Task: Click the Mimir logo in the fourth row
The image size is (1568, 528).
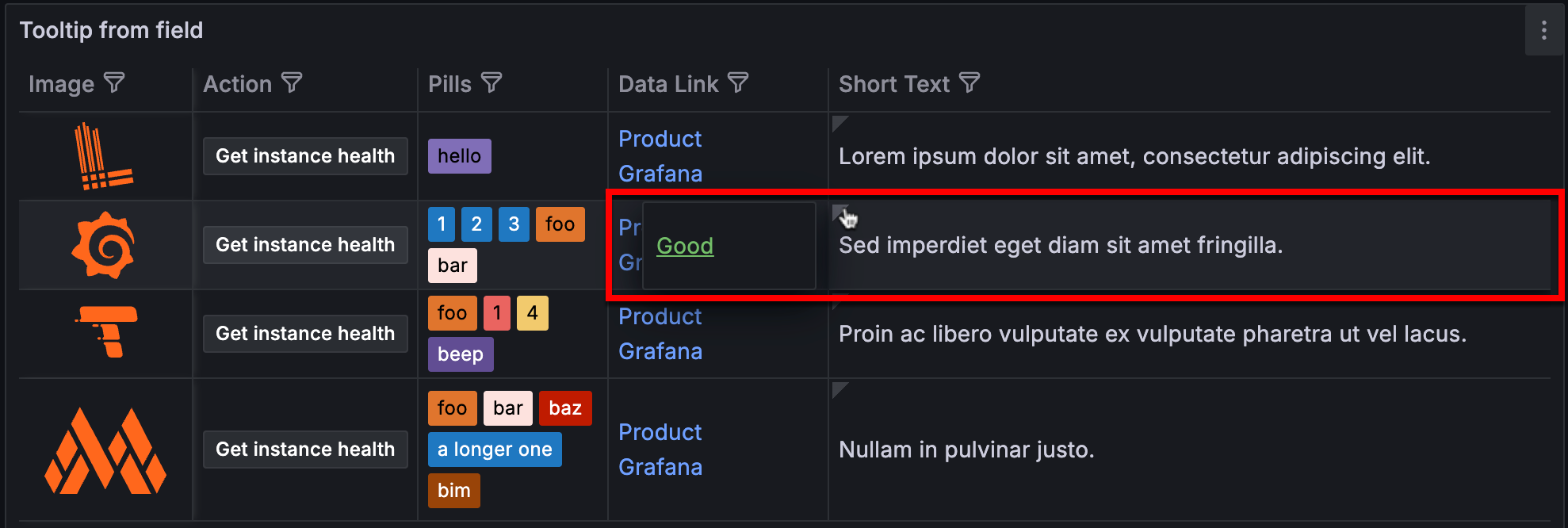Action: (105, 450)
